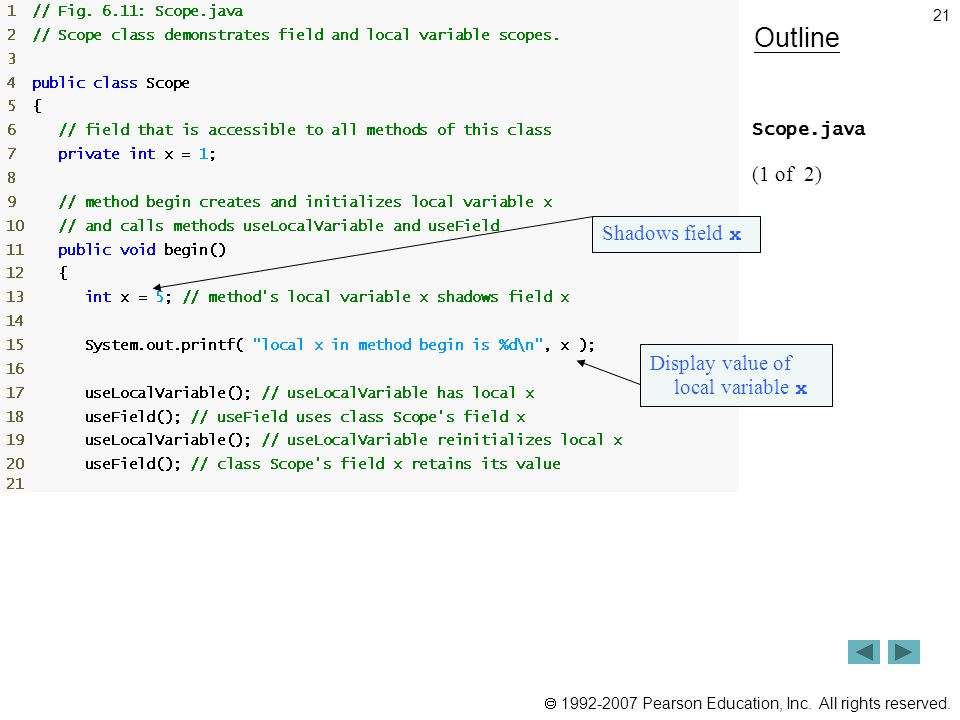Click the Outline heading
960x720 pixels.
point(797,38)
